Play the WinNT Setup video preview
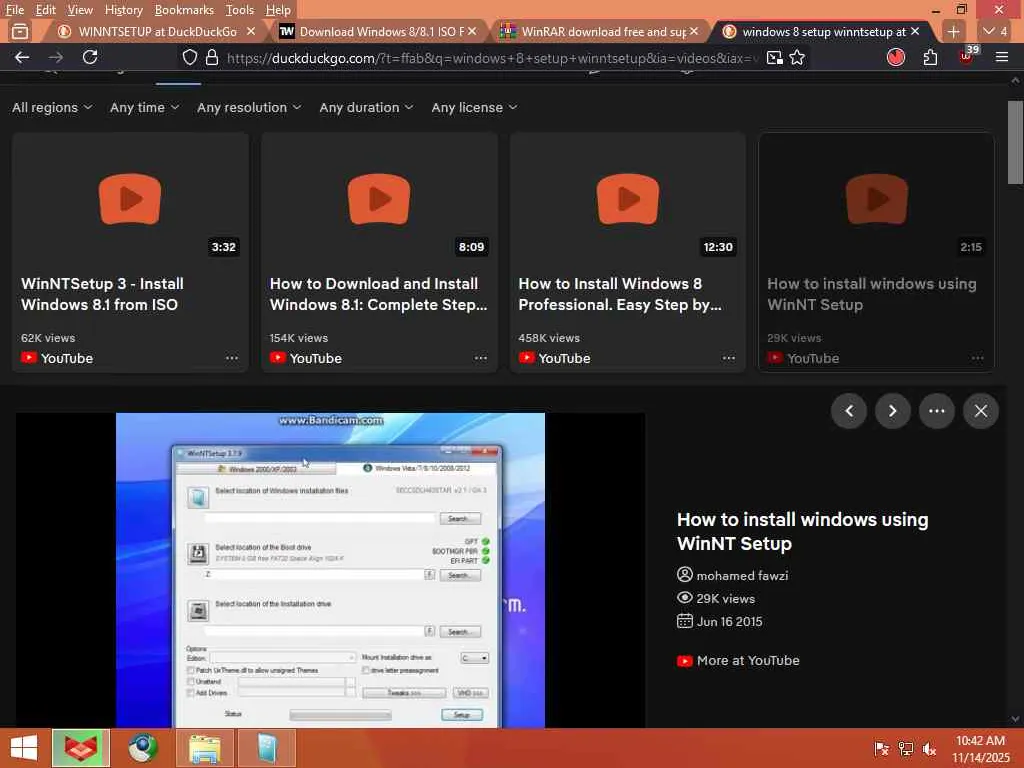Screen dimensions: 1024x768 (x=330, y=570)
